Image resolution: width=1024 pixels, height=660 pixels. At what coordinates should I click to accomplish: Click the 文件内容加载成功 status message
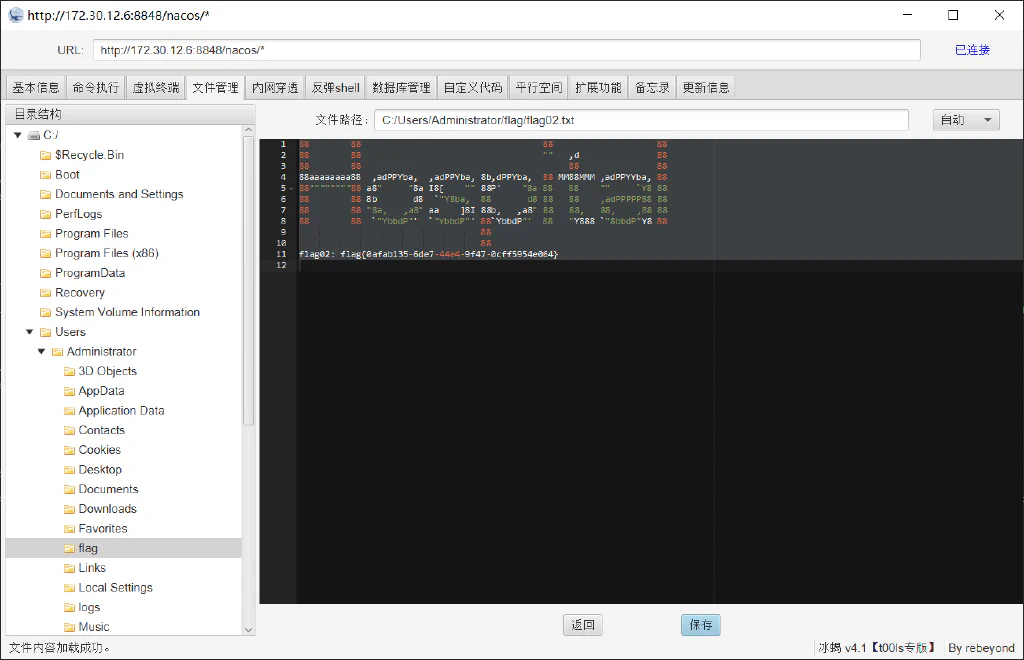coord(59,648)
